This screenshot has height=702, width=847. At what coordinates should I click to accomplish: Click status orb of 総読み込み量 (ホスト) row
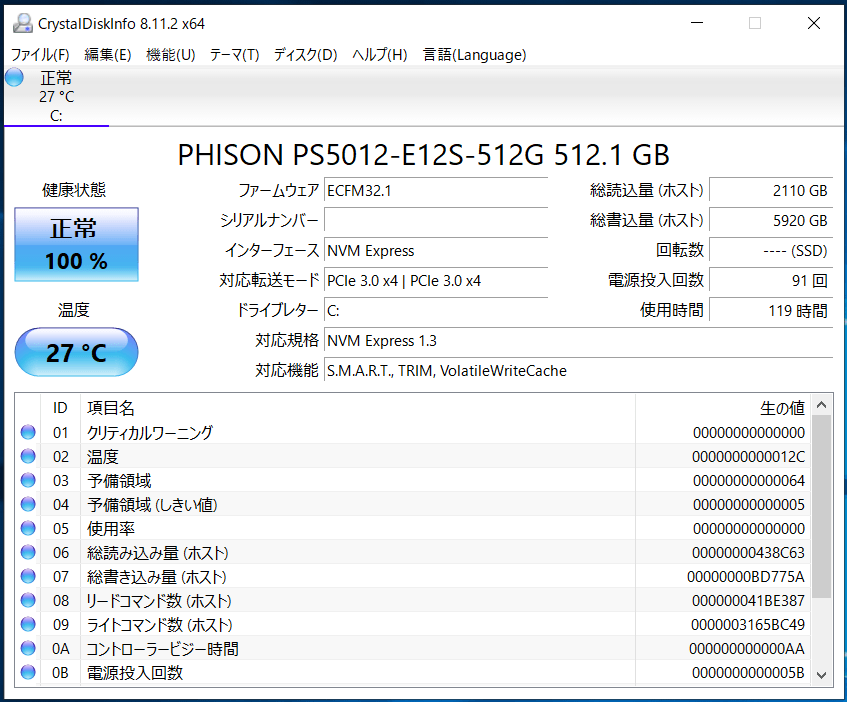(28, 552)
